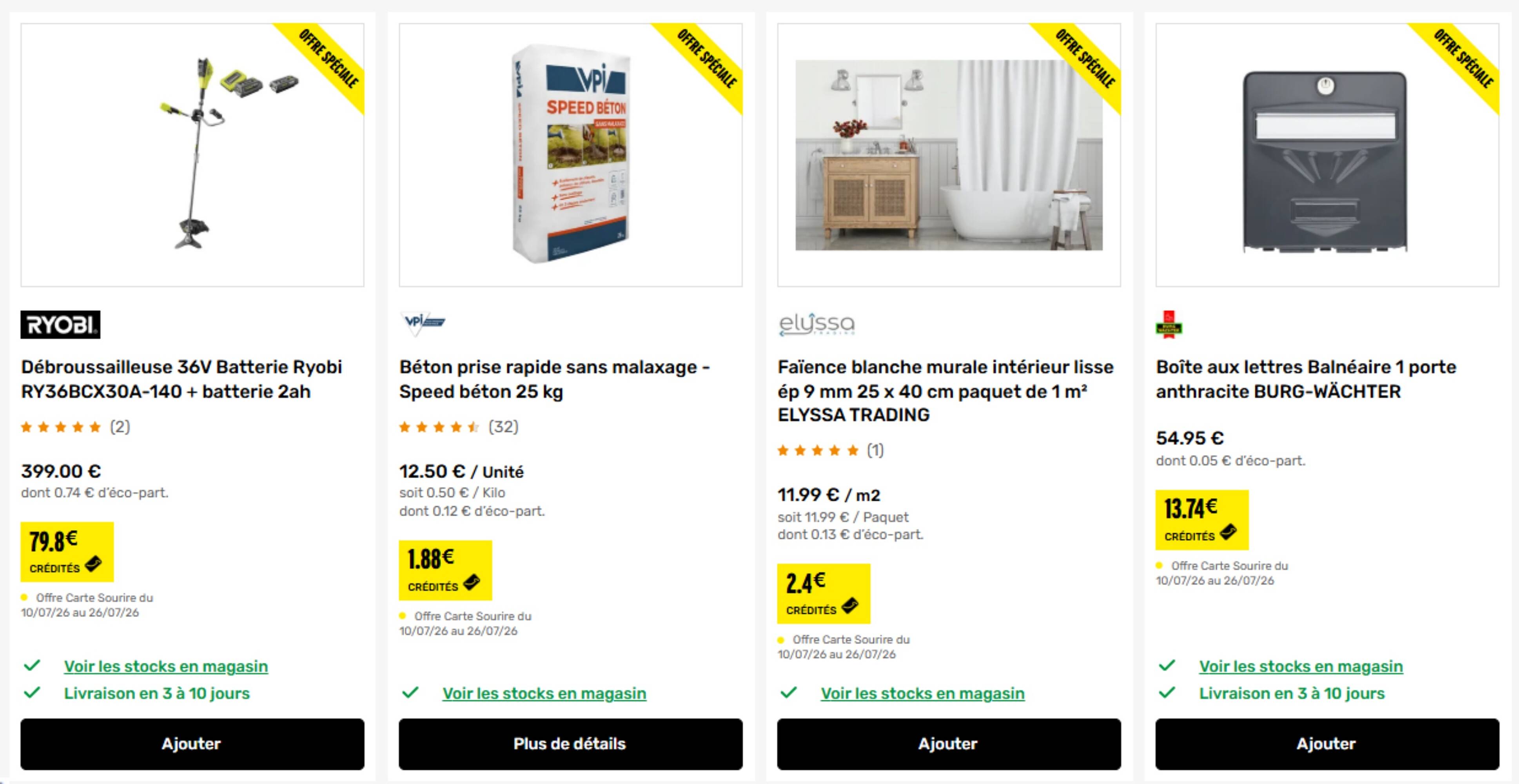Click the 32 reviews star rating
Image resolution: width=1519 pixels, height=784 pixels.
coord(459,427)
